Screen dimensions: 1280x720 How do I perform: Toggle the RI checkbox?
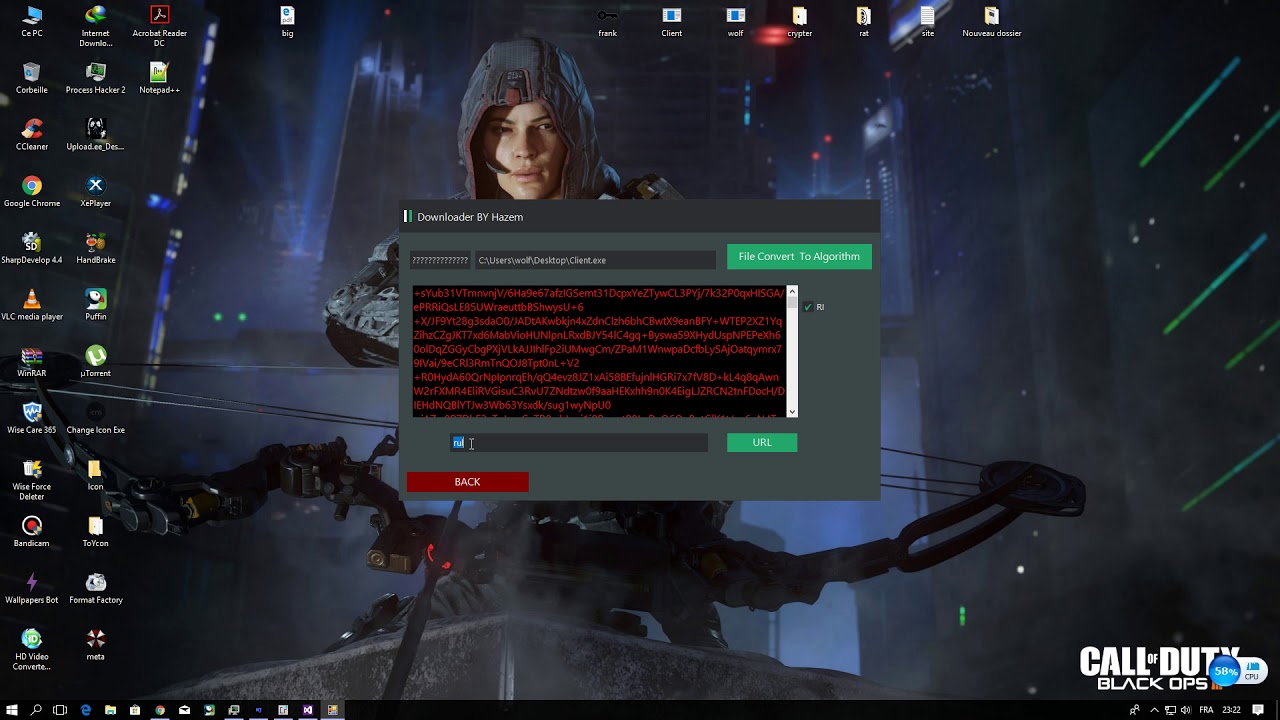808,307
